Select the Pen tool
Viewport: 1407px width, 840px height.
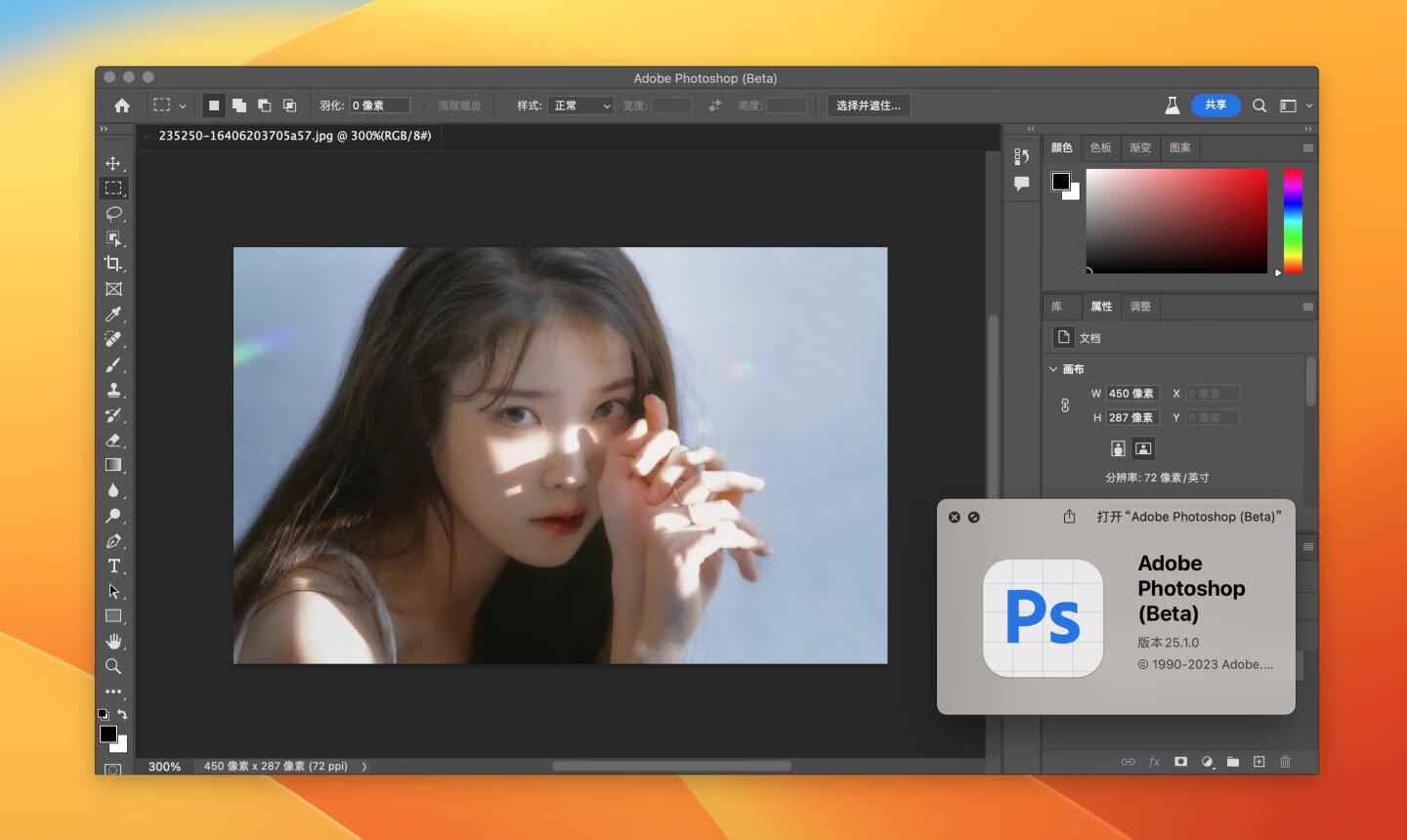[x=113, y=541]
